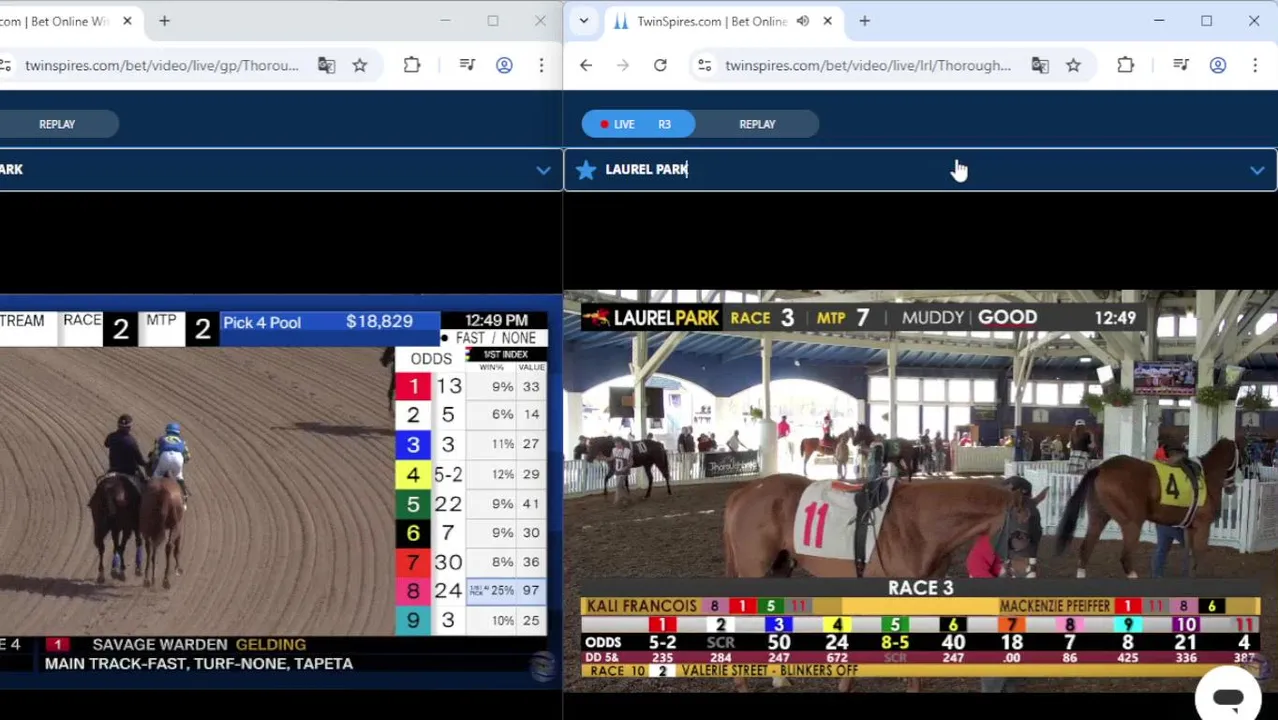Click the Laurel Park live video stream
Viewport: 1278px width, 720px height.
(x=920, y=490)
